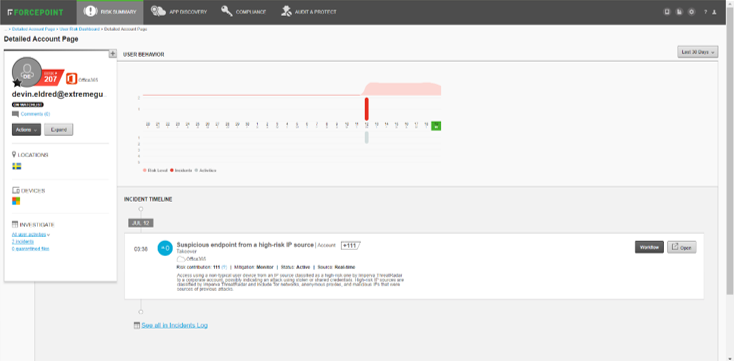Click the 03:38 incident timestamp
The image size is (734, 361).
tap(141, 249)
